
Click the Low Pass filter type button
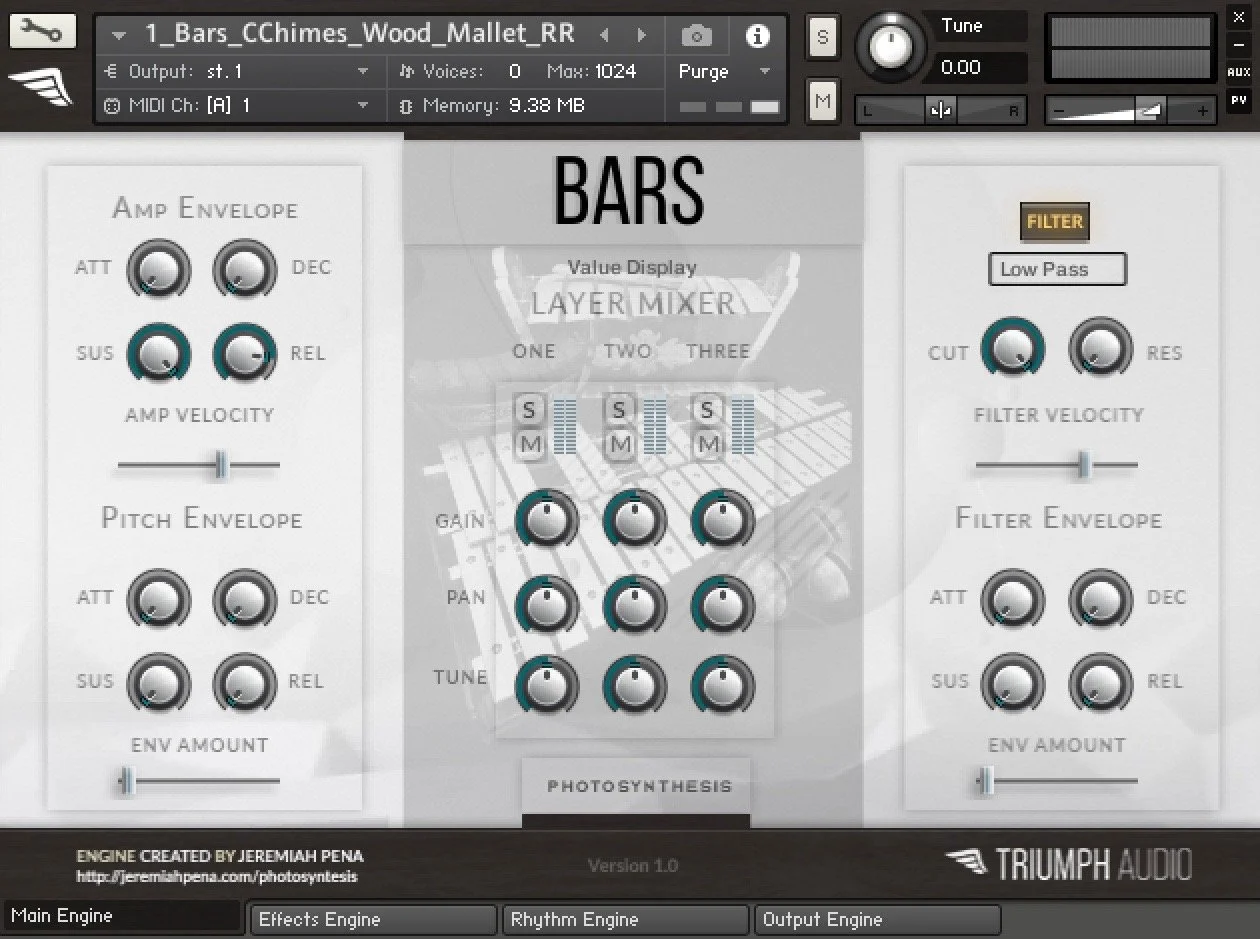tap(1056, 268)
